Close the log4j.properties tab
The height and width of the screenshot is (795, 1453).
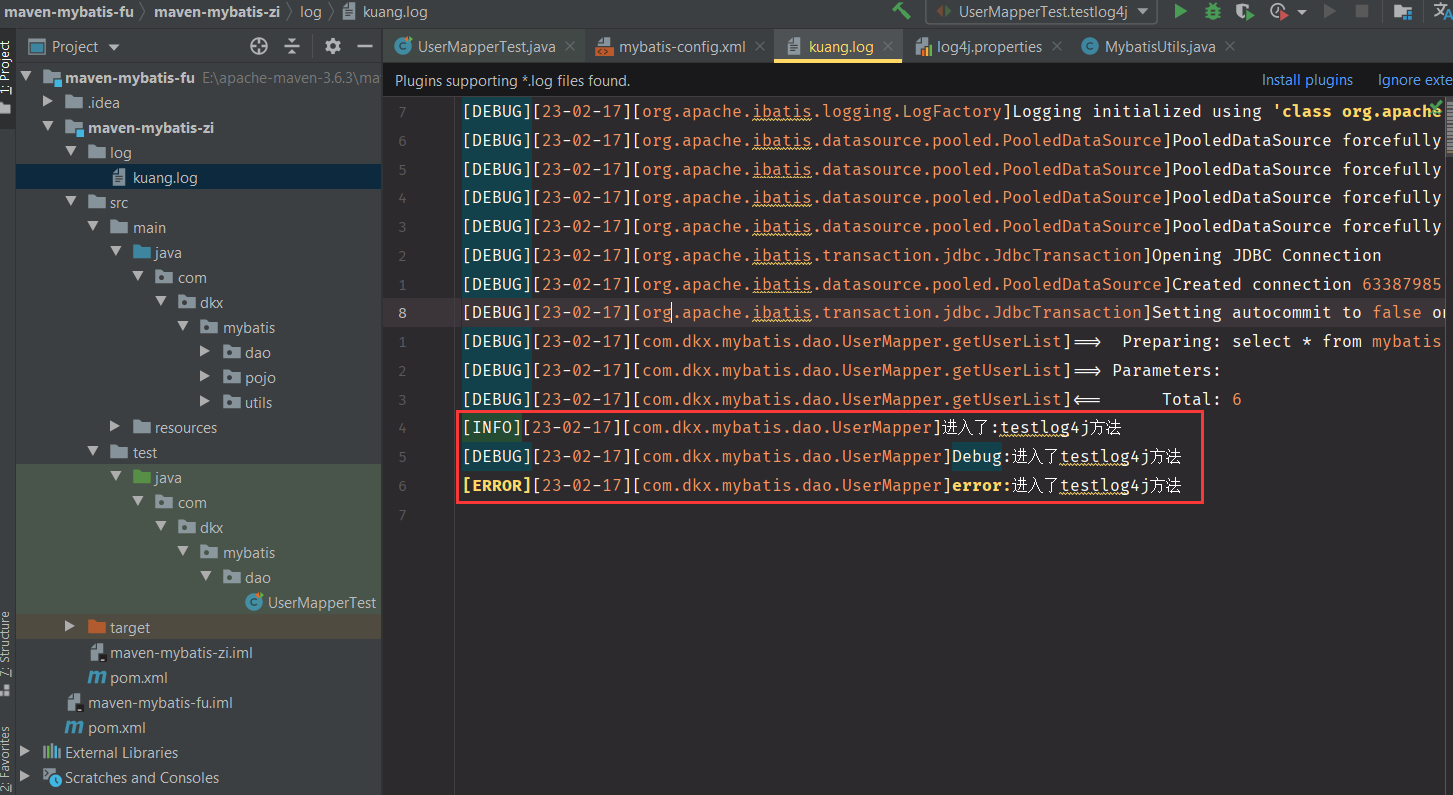pyautogui.click(x=1056, y=47)
